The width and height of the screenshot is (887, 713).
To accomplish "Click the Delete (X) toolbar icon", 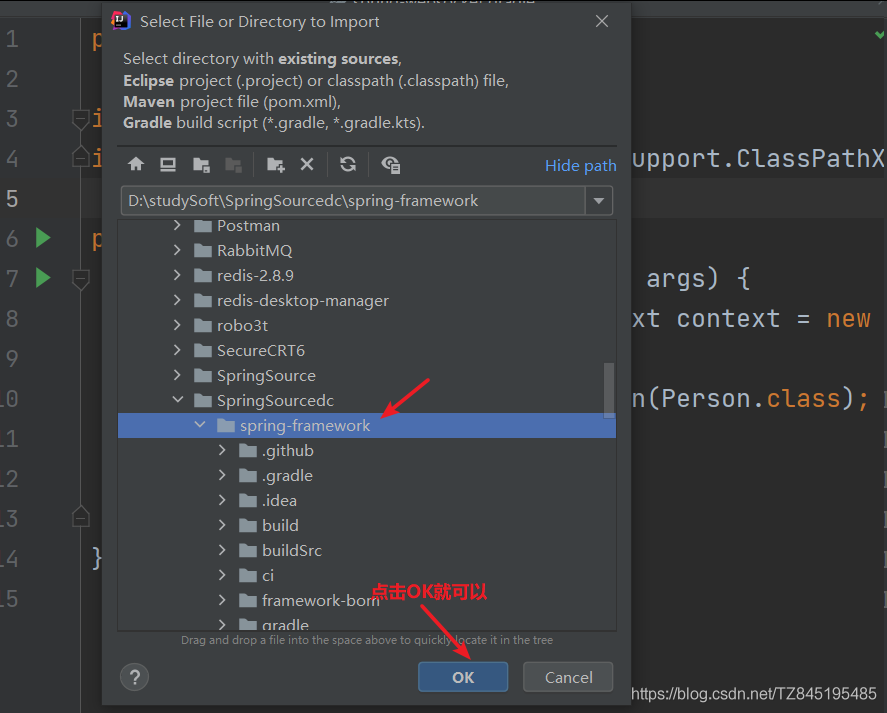I will [307, 165].
